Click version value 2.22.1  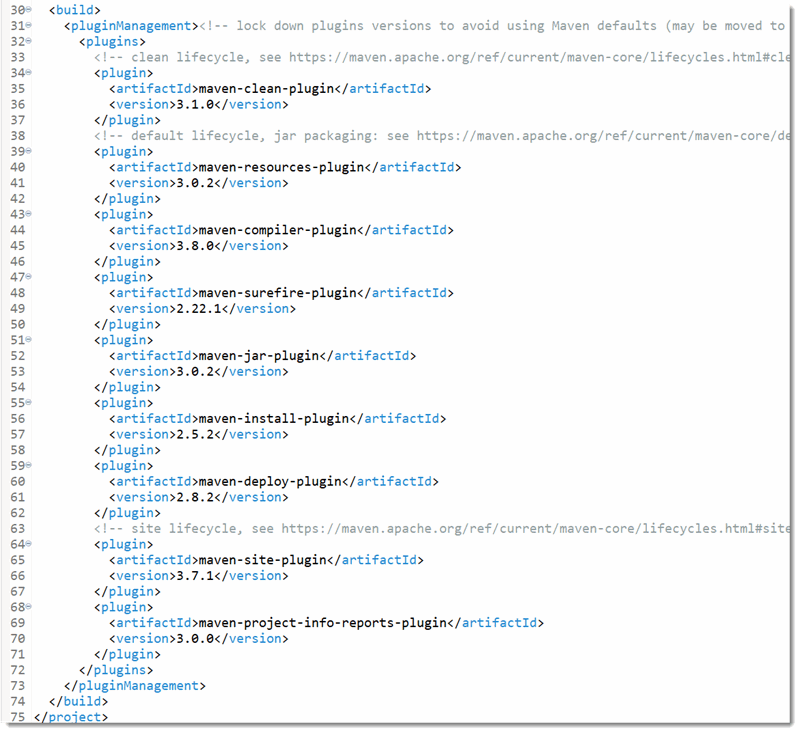[199, 309]
